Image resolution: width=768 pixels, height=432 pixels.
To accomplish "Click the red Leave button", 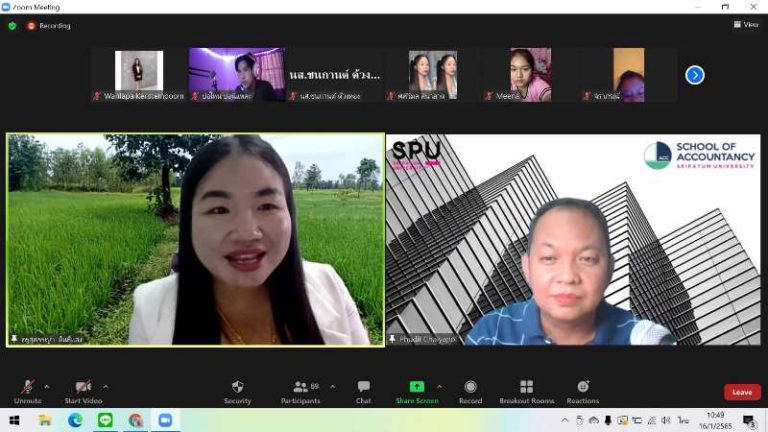I will point(742,392).
